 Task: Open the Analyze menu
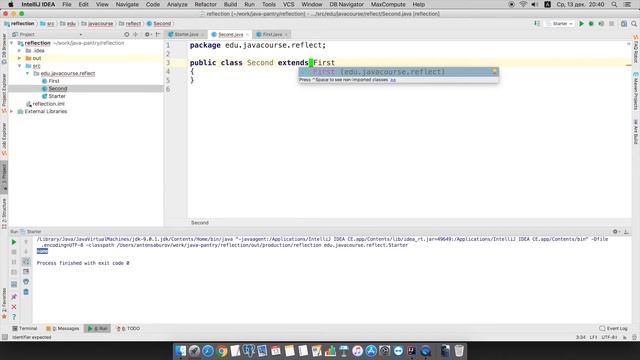point(177,4)
